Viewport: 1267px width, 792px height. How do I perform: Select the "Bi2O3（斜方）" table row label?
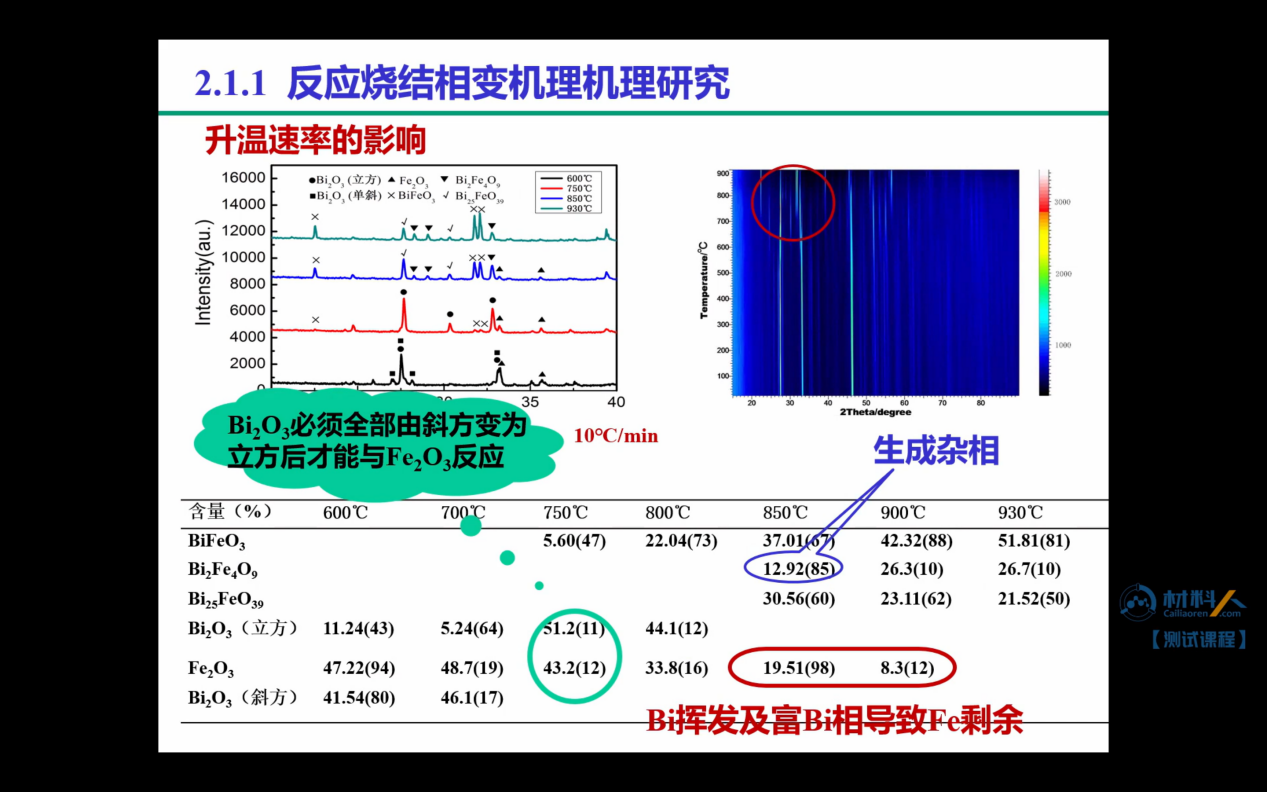[x=244, y=697]
